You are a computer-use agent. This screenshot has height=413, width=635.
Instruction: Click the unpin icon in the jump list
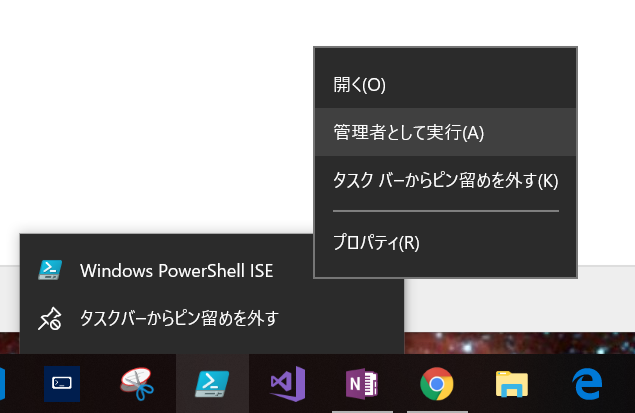(50, 319)
